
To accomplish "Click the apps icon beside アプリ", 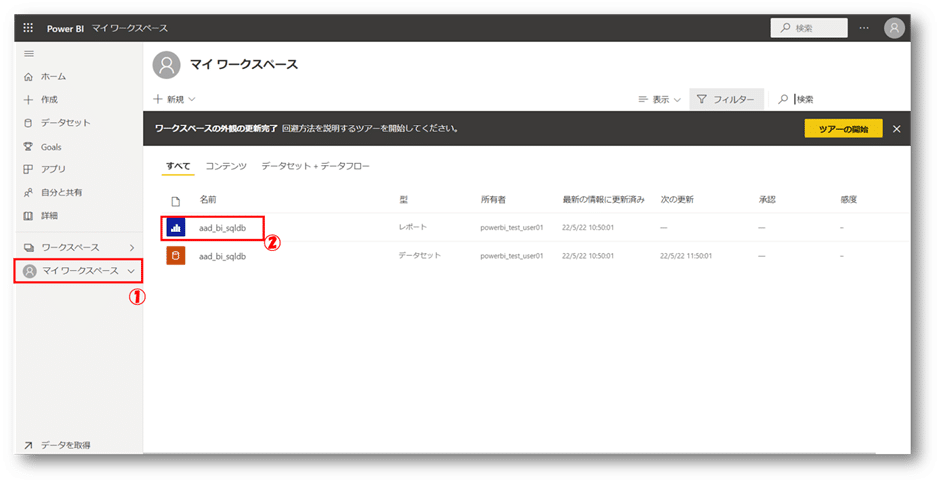I will click(x=28, y=169).
